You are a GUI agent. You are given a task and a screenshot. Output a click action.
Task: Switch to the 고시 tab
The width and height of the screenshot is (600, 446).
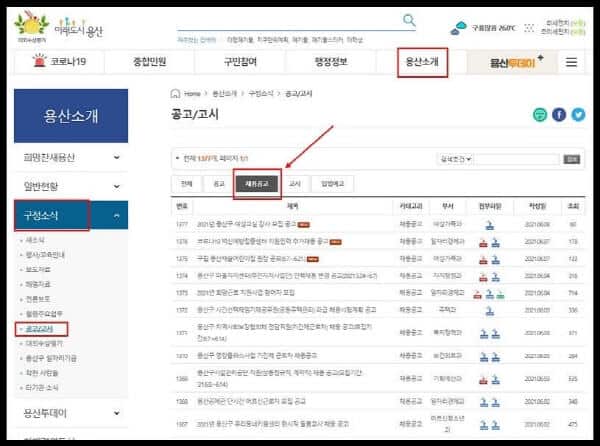coord(294,184)
